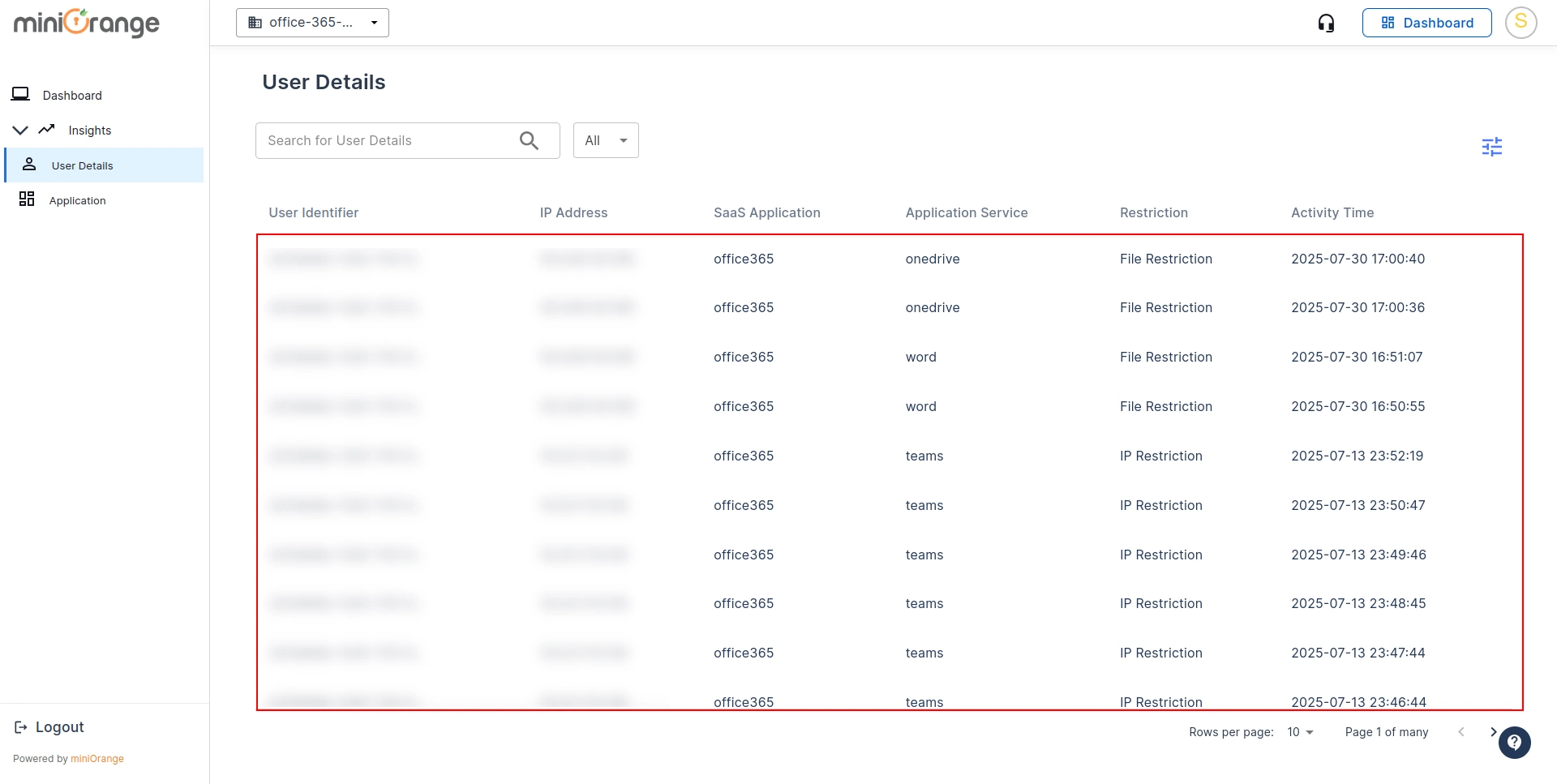Click the search magnifier icon

tap(529, 140)
